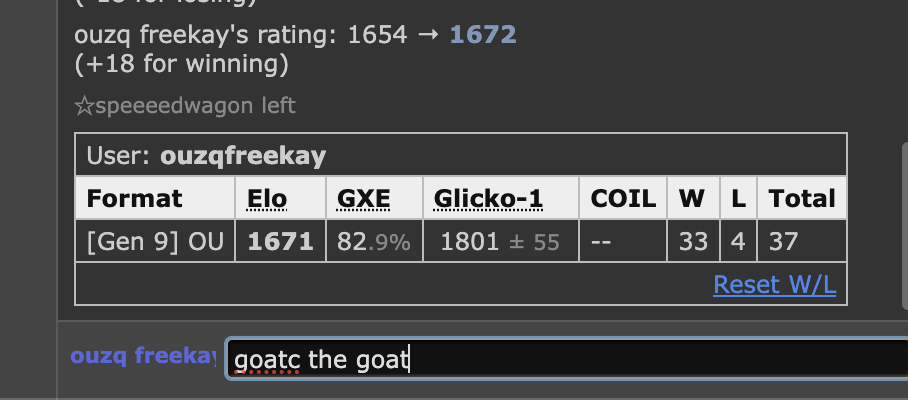This screenshot has height=400, width=908.
Task: Click the 82.9% GXE value
Action: click(x=373, y=241)
